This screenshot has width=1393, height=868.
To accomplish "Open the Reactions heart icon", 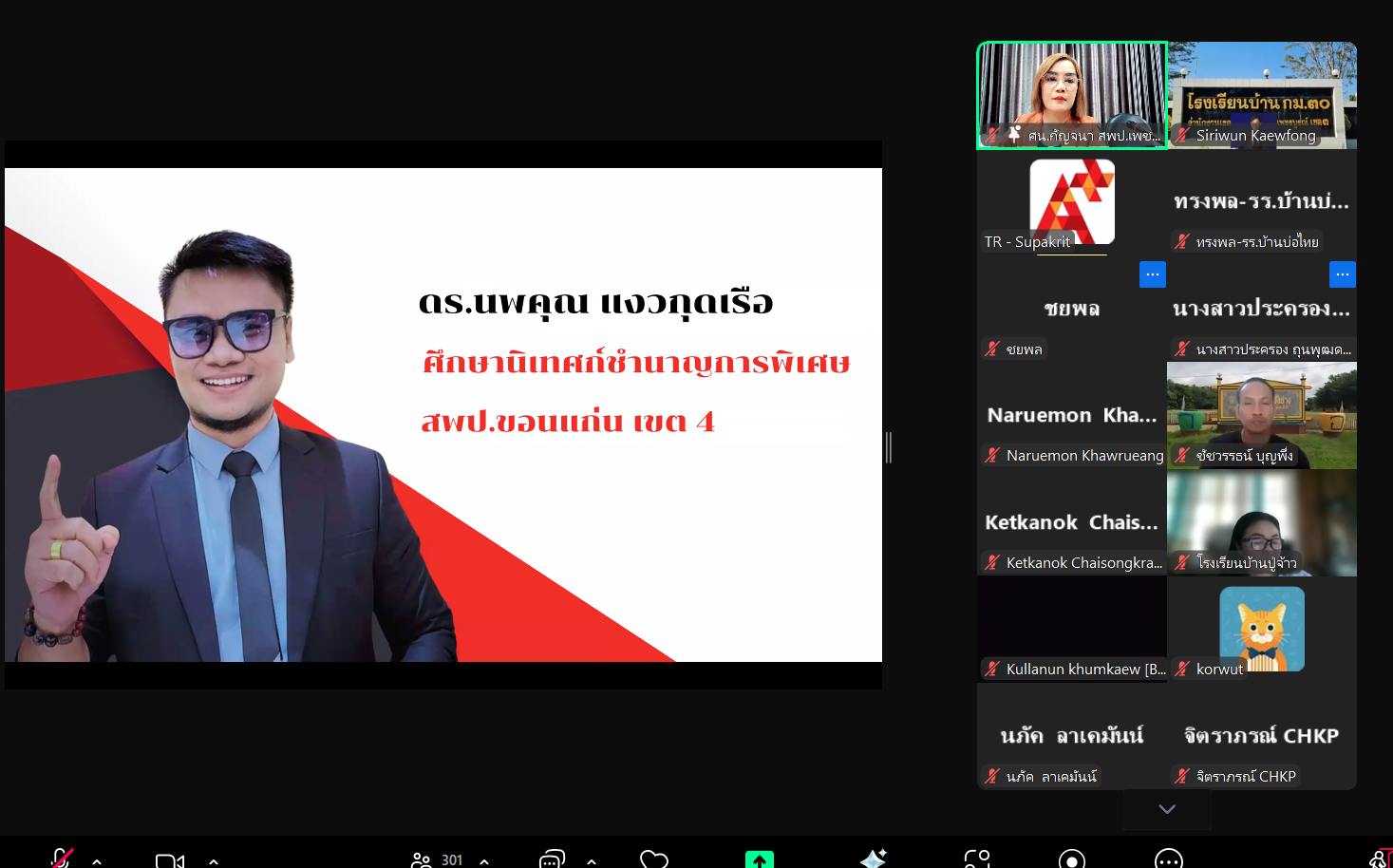I will click(654, 859).
